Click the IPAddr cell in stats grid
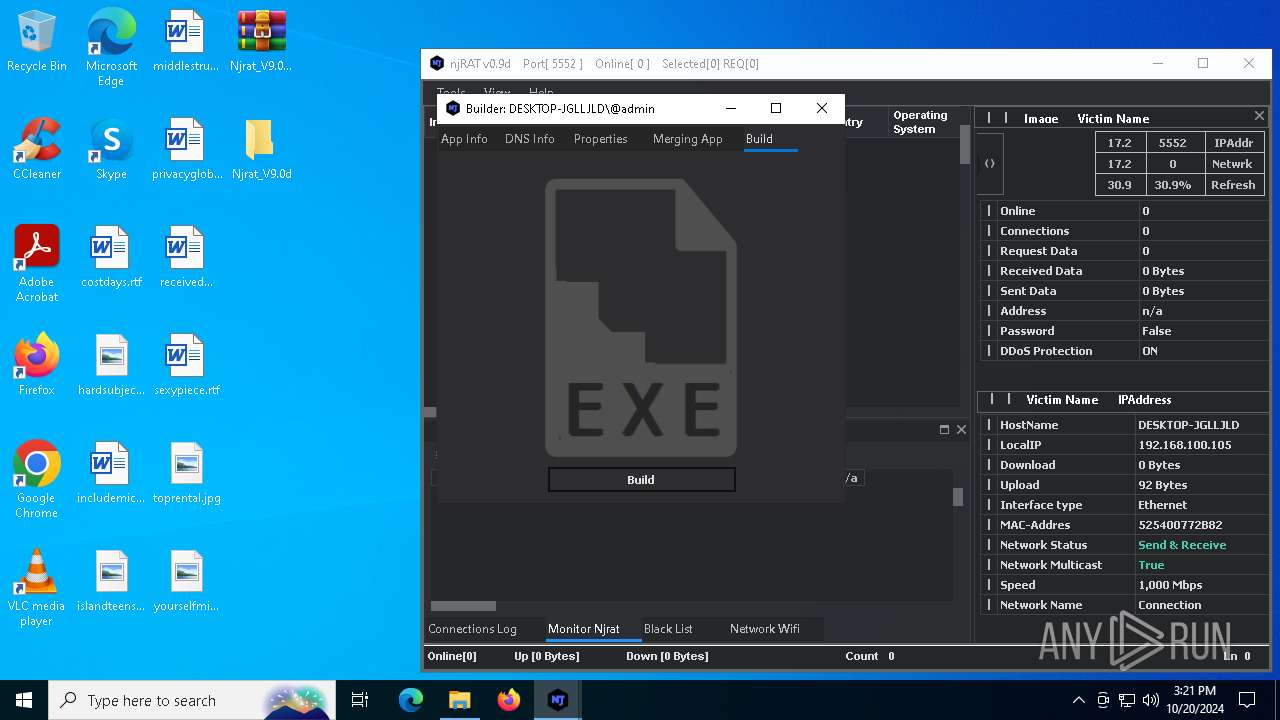The height and width of the screenshot is (720, 1280). (x=1233, y=143)
